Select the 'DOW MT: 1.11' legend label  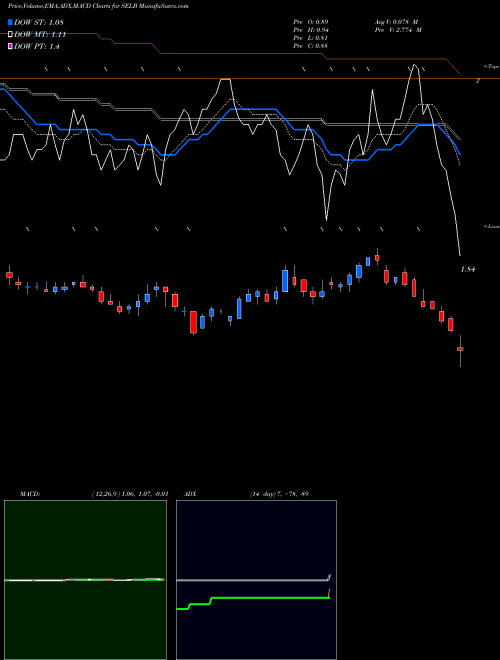[x=40, y=35]
